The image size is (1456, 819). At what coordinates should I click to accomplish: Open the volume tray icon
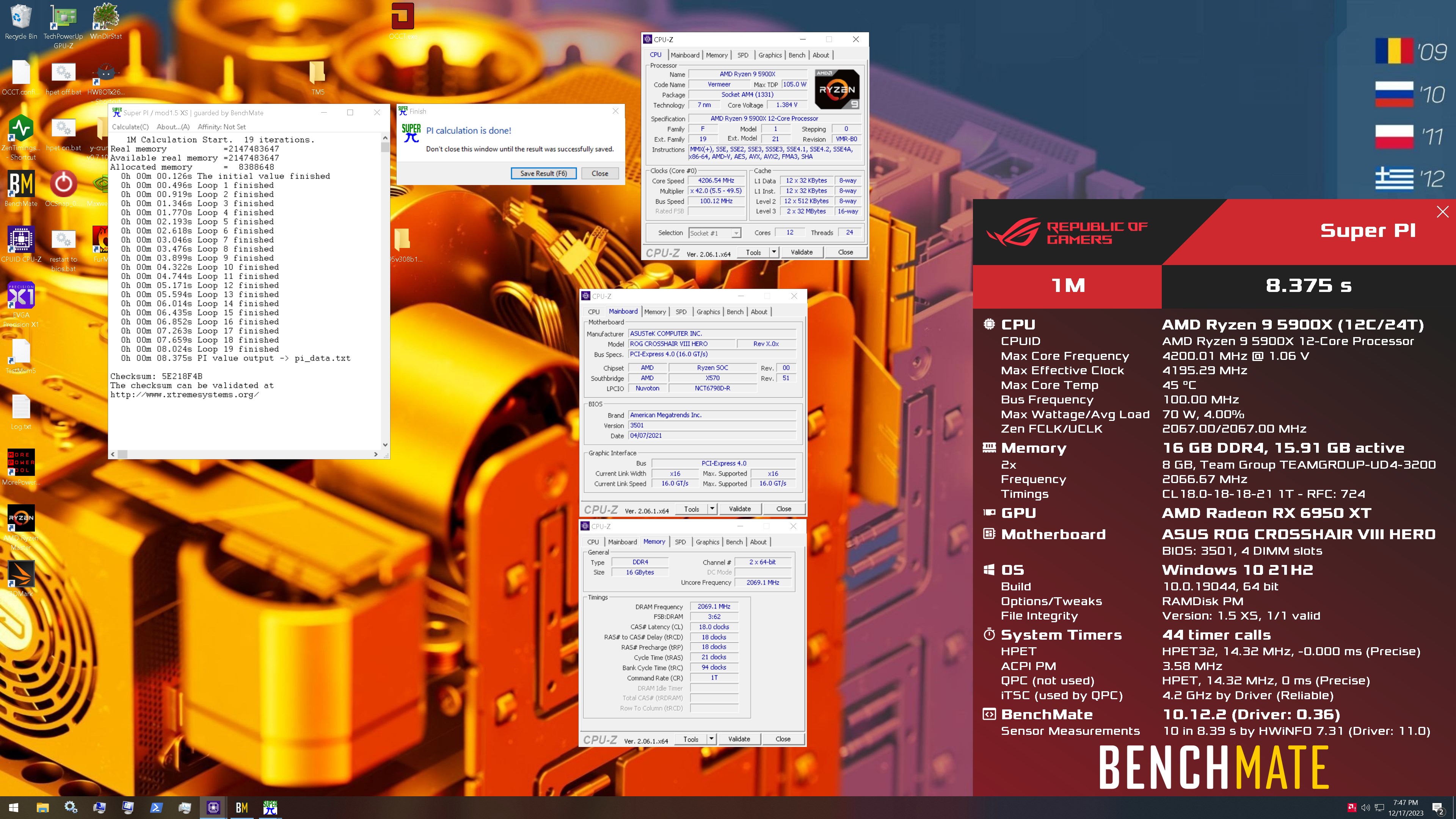(x=1365, y=808)
